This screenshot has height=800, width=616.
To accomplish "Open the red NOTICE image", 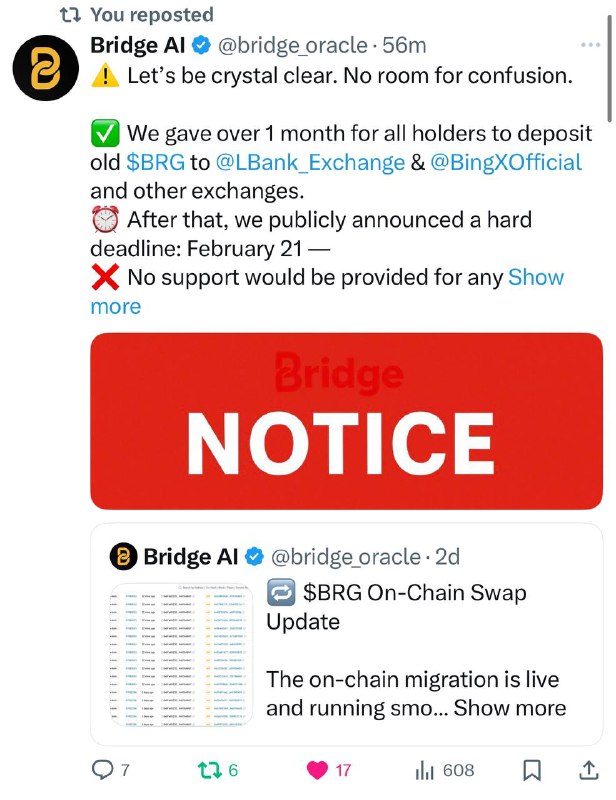I will 347,421.
